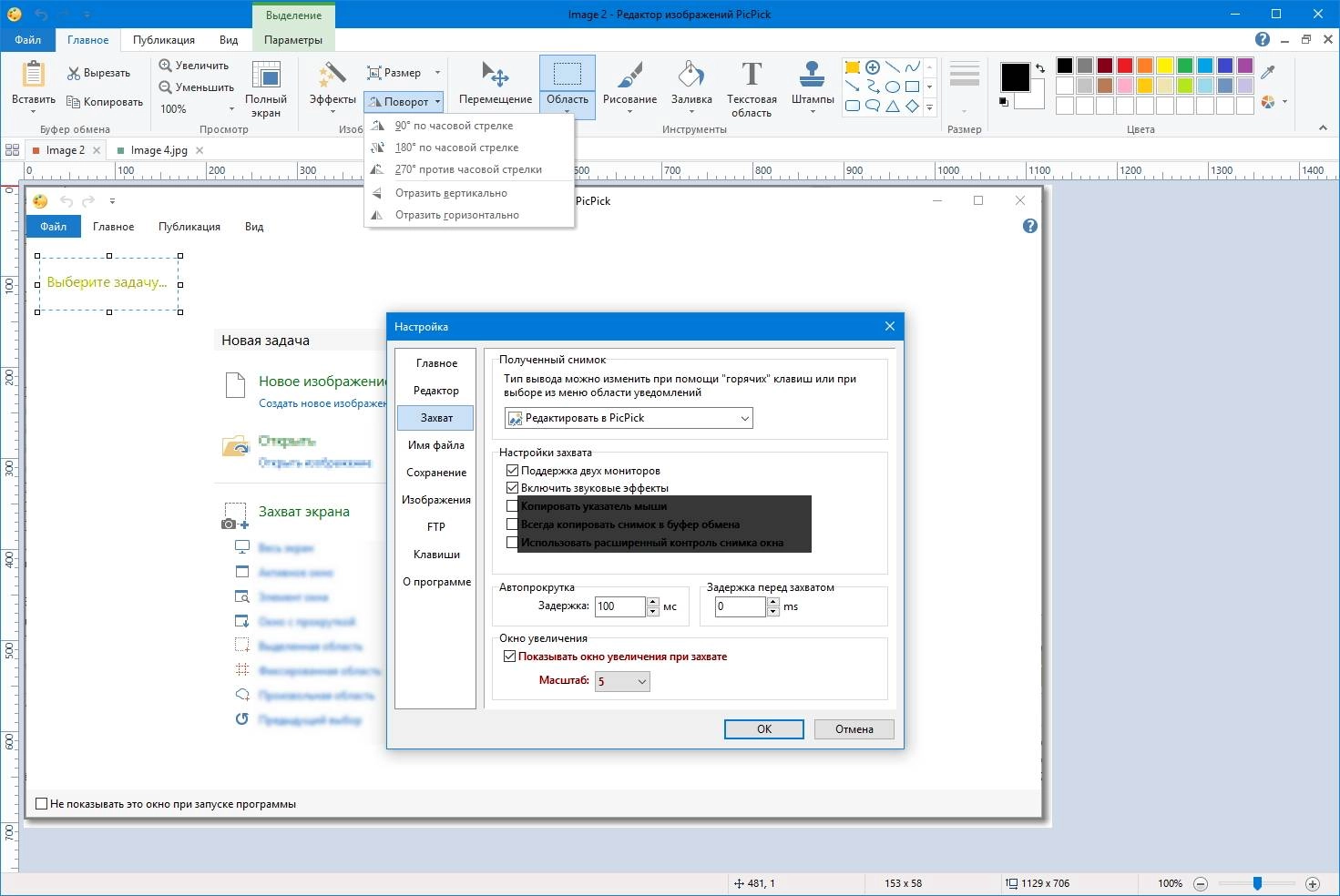
Task: Tick 'Использовать расширенный контроль снимка окна'
Action: click(511, 543)
